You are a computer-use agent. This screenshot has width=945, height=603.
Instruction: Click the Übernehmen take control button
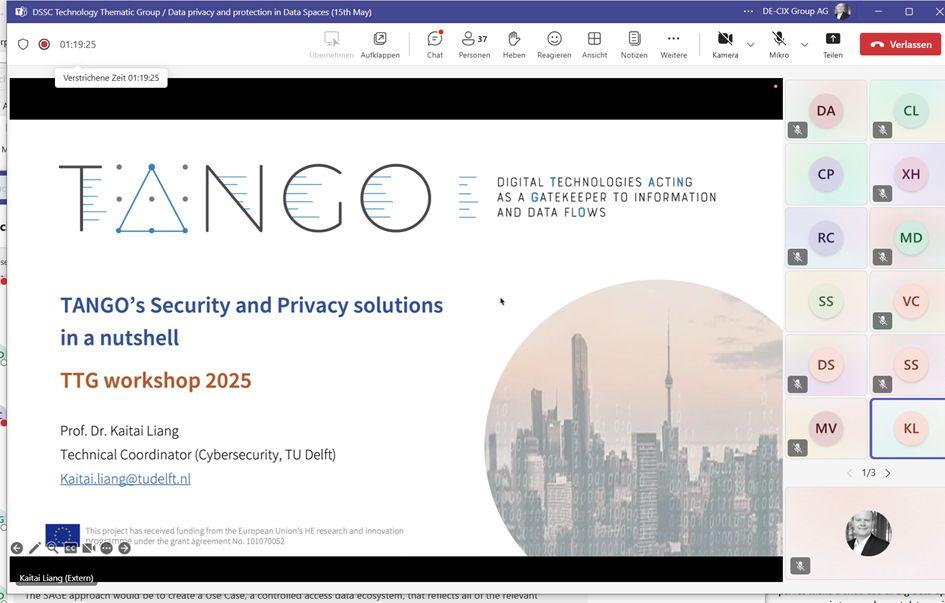[331, 44]
